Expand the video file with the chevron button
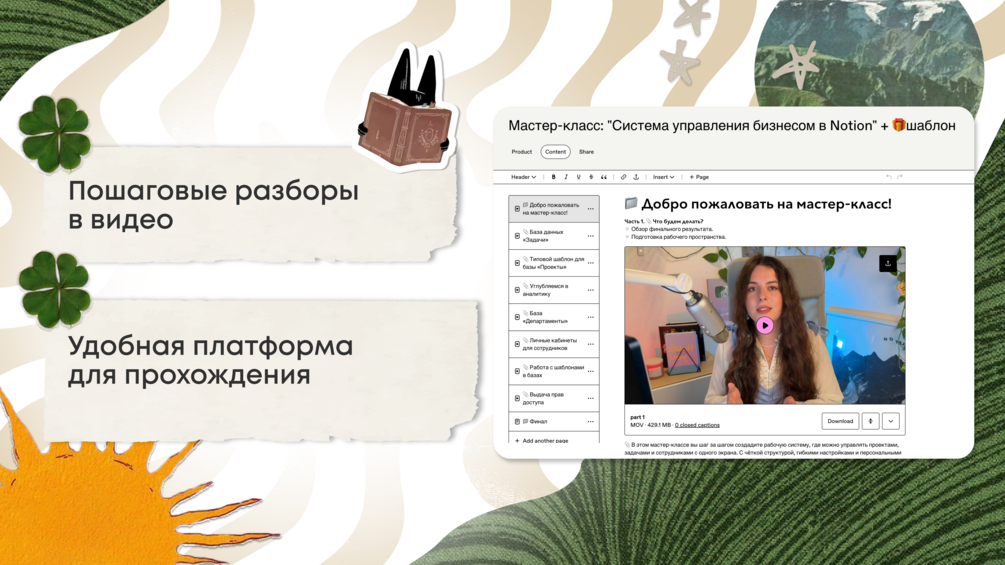The height and width of the screenshot is (565, 1005). click(x=891, y=421)
